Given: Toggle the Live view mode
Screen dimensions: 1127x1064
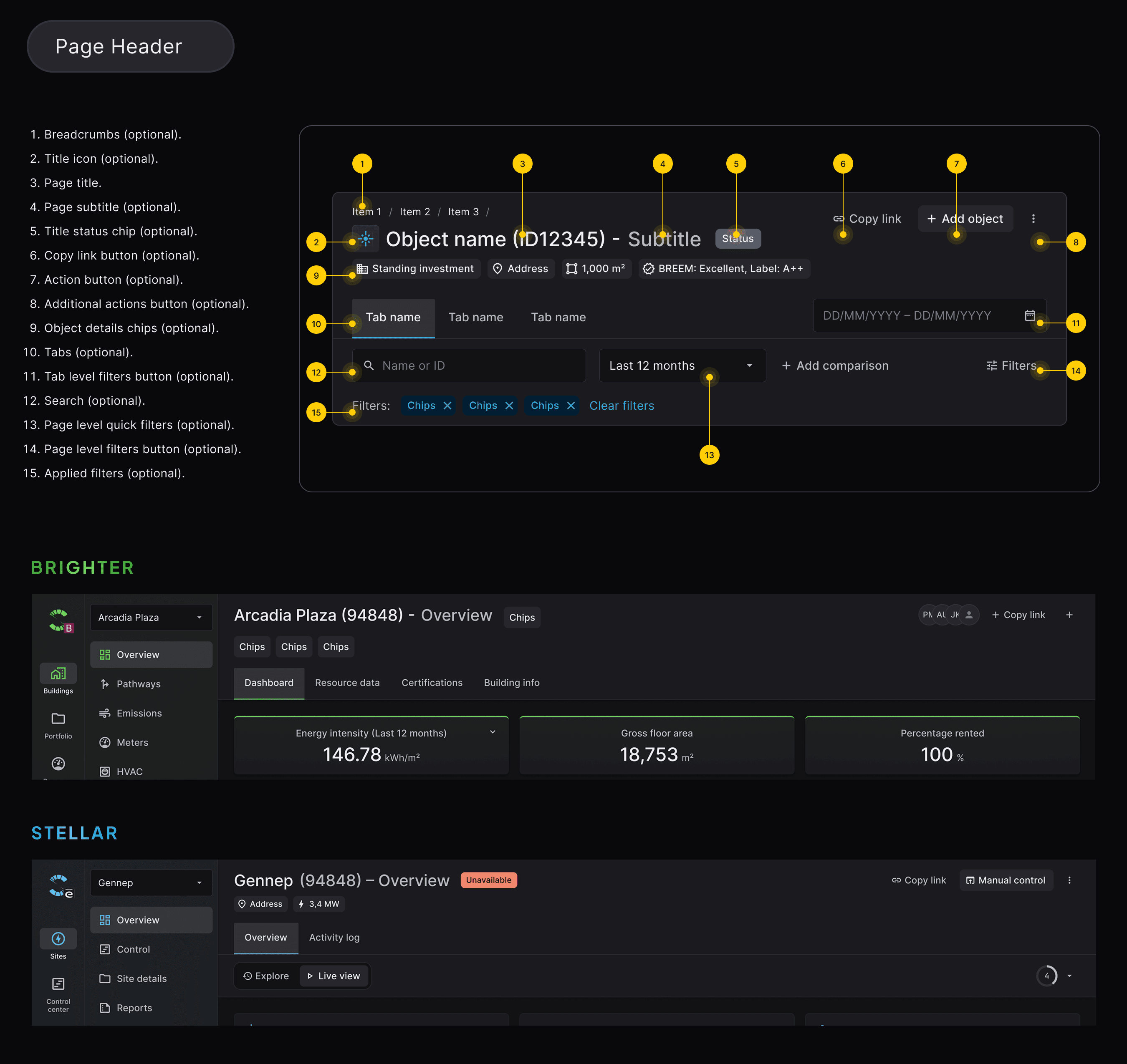Looking at the screenshot, I should (x=334, y=976).
